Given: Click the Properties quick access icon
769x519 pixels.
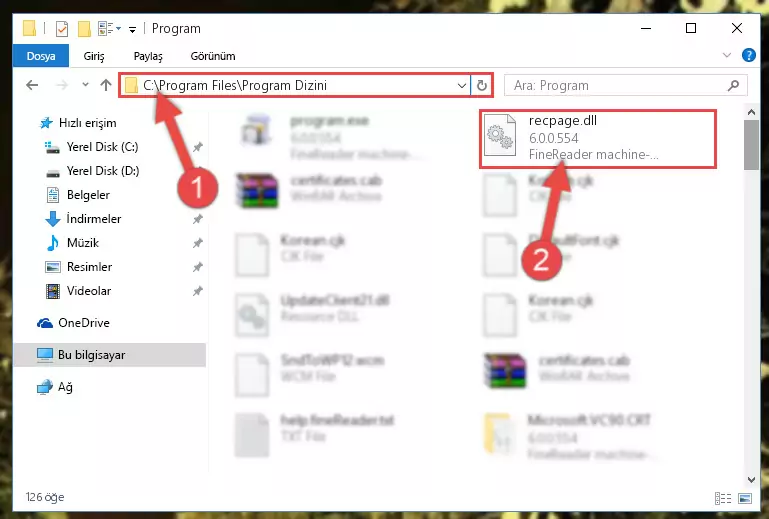Looking at the screenshot, I should pyautogui.click(x=62, y=29).
